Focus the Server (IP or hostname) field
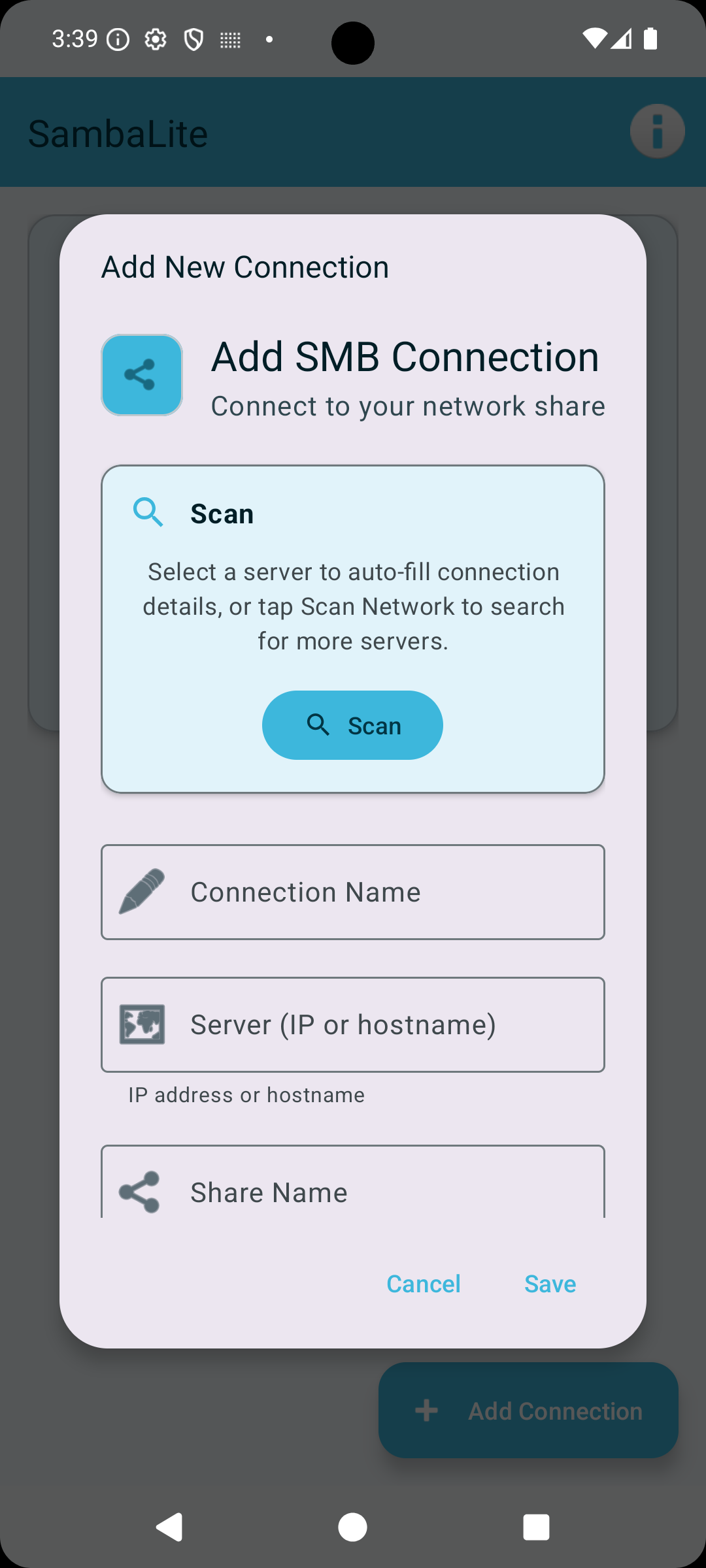This screenshot has height=1568, width=706. [x=353, y=1024]
